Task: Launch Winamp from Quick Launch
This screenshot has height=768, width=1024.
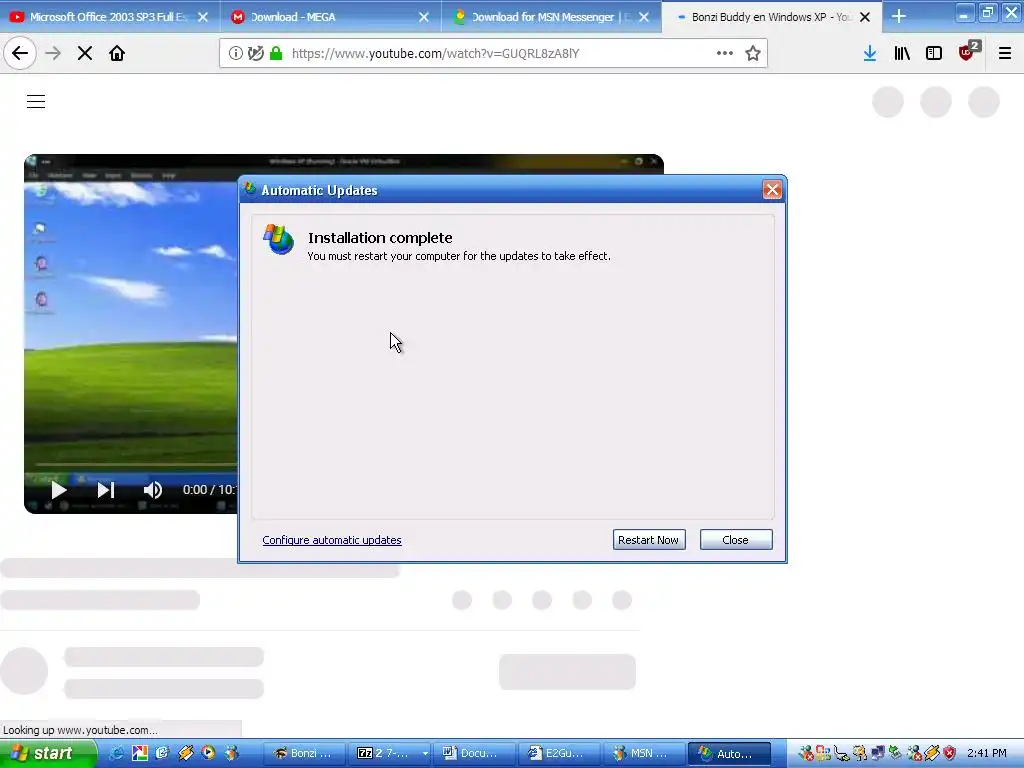Action: coord(185,753)
